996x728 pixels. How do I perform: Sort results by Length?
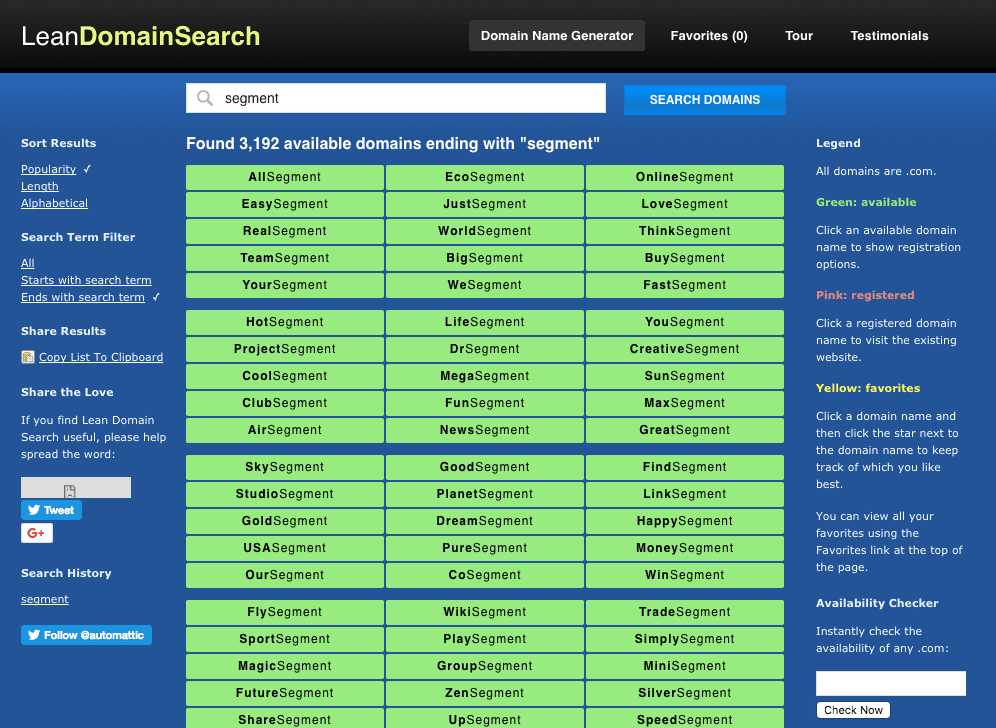(39, 186)
